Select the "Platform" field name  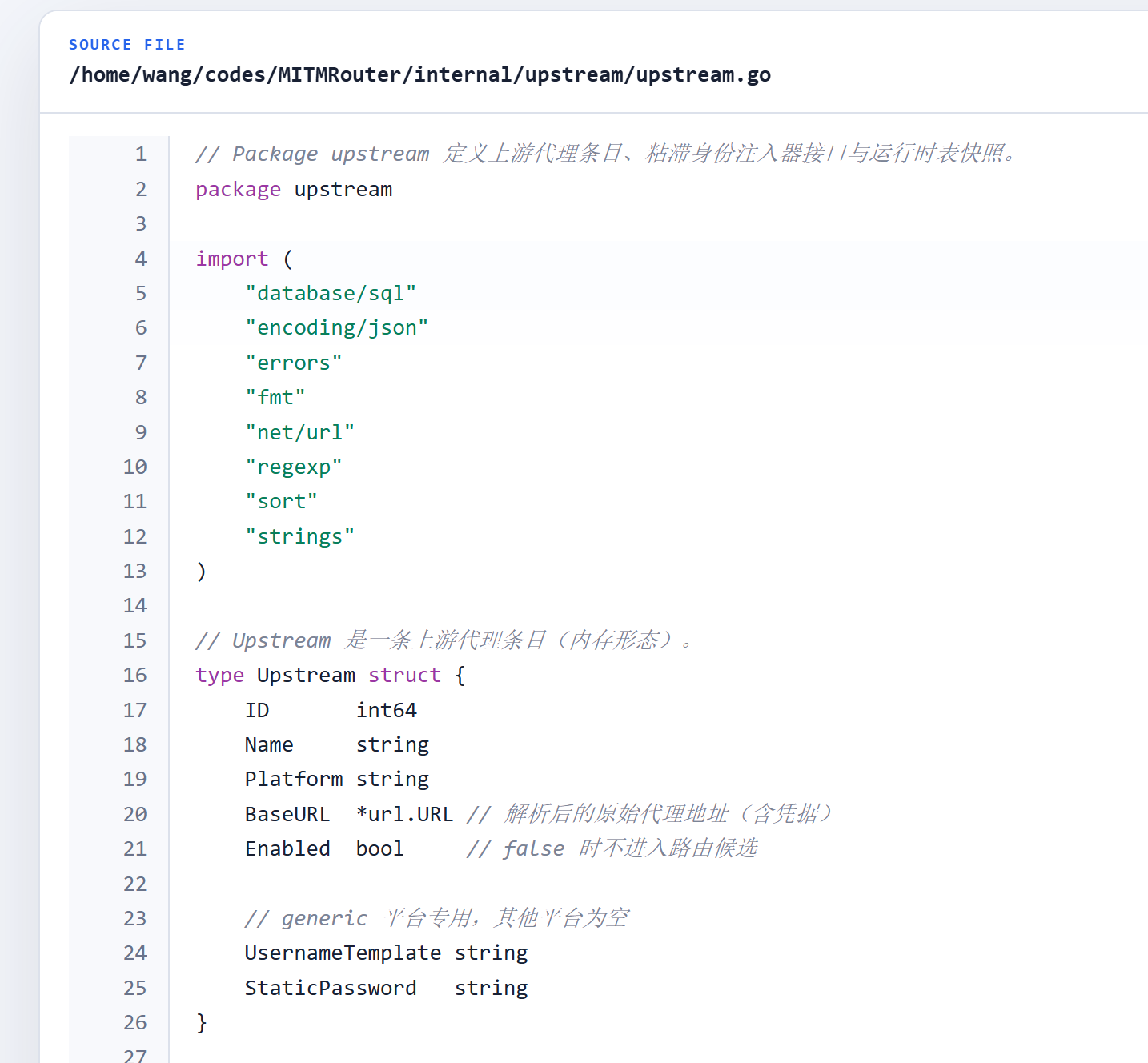294,779
